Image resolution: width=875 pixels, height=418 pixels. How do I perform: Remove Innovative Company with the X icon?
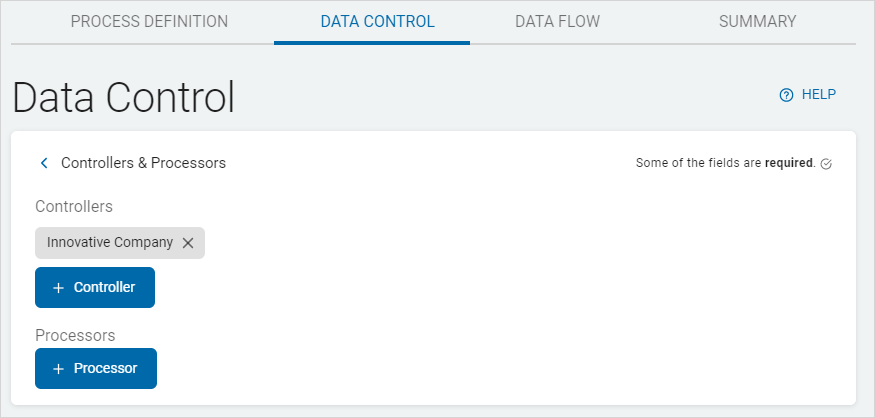coord(188,243)
